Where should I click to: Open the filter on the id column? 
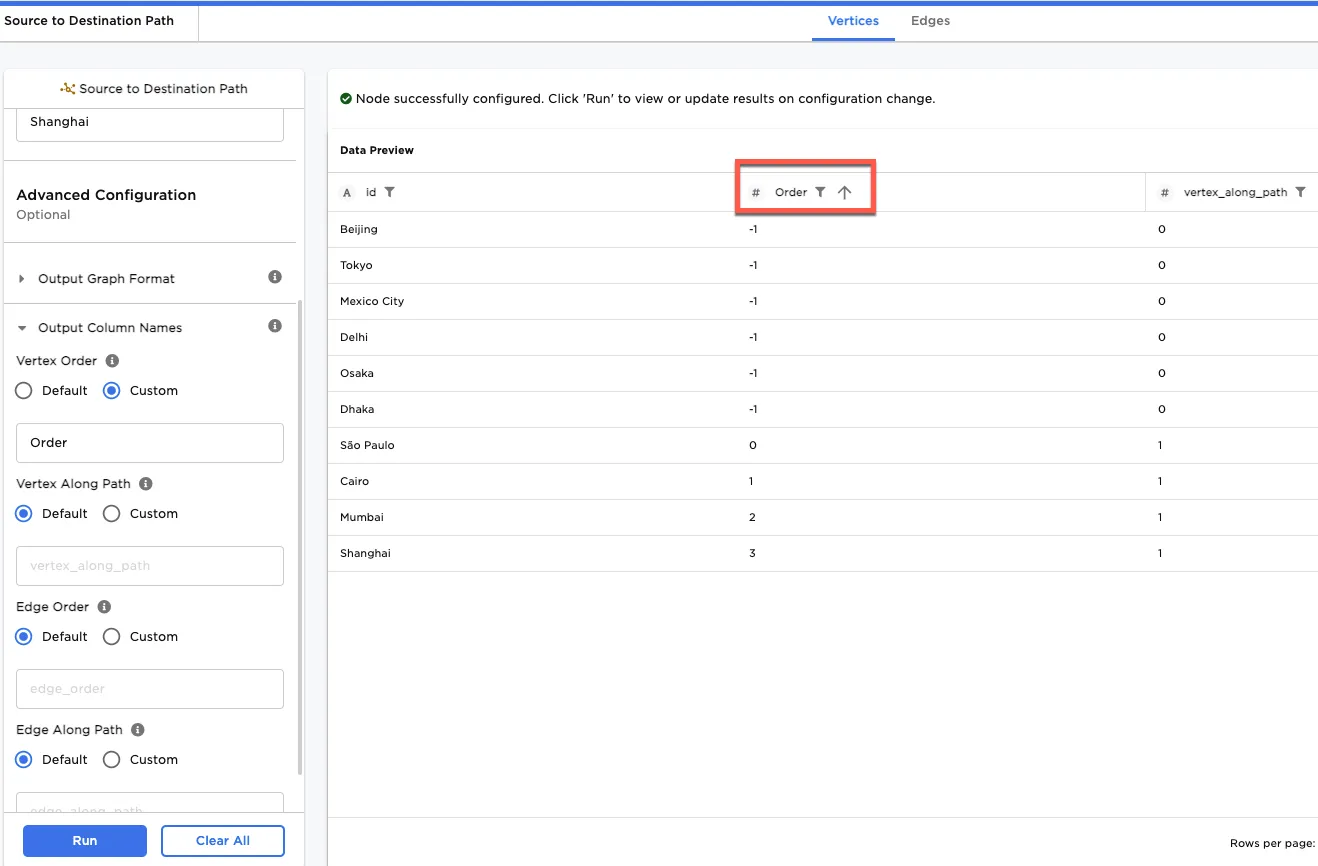[x=389, y=191]
